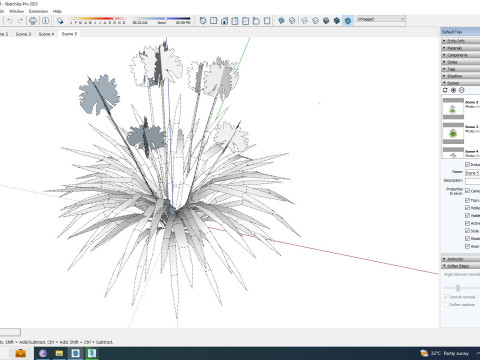Expand the Styles panel
The image size is (480, 360).
click(x=461, y=62)
